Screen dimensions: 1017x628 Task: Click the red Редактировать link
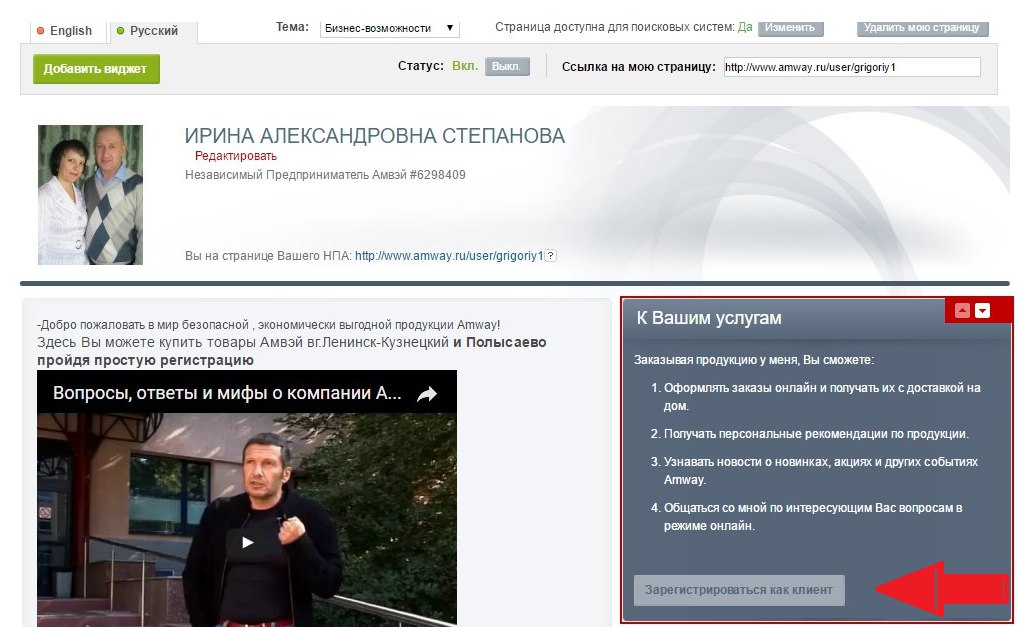(x=235, y=156)
